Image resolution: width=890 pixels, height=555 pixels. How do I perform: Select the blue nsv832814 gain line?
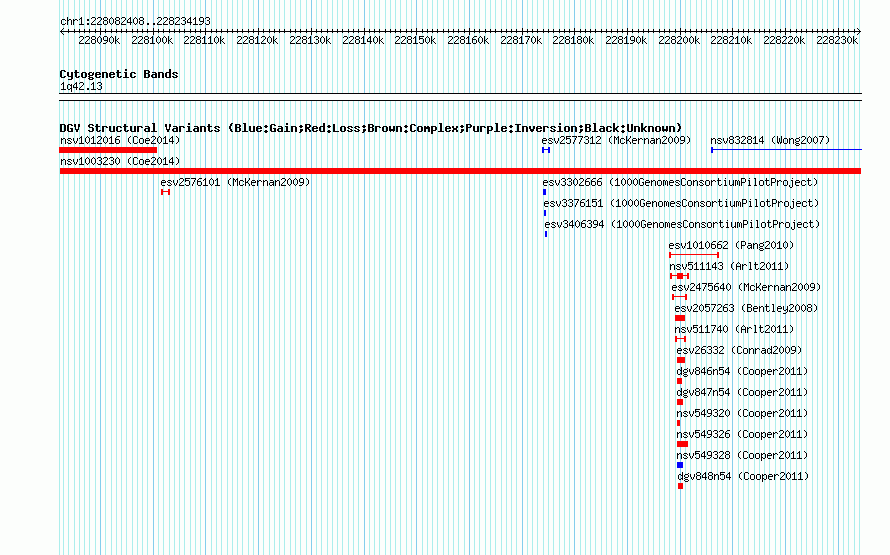(786, 150)
